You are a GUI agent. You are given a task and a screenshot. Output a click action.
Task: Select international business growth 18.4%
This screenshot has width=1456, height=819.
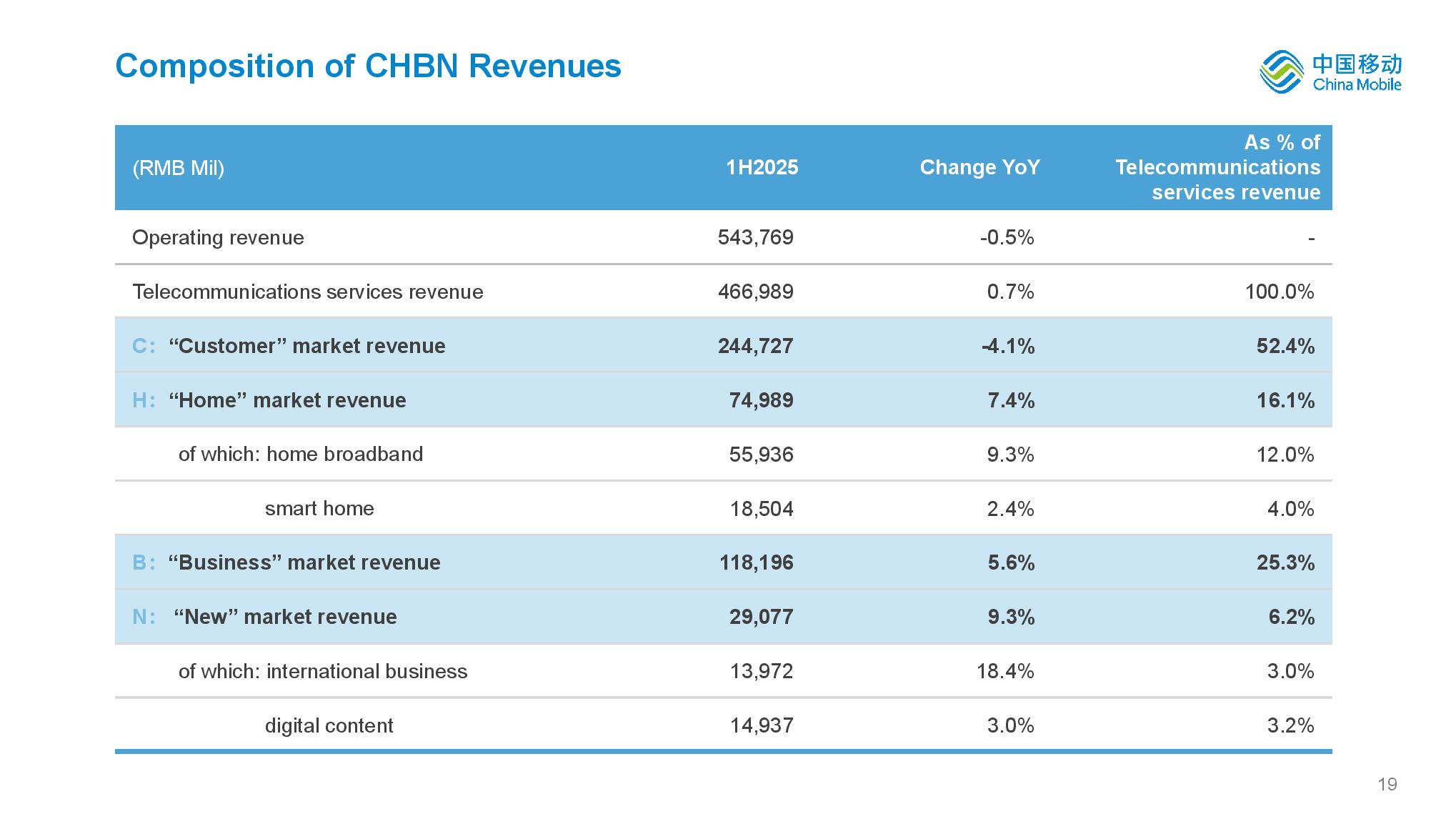(1005, 671)
